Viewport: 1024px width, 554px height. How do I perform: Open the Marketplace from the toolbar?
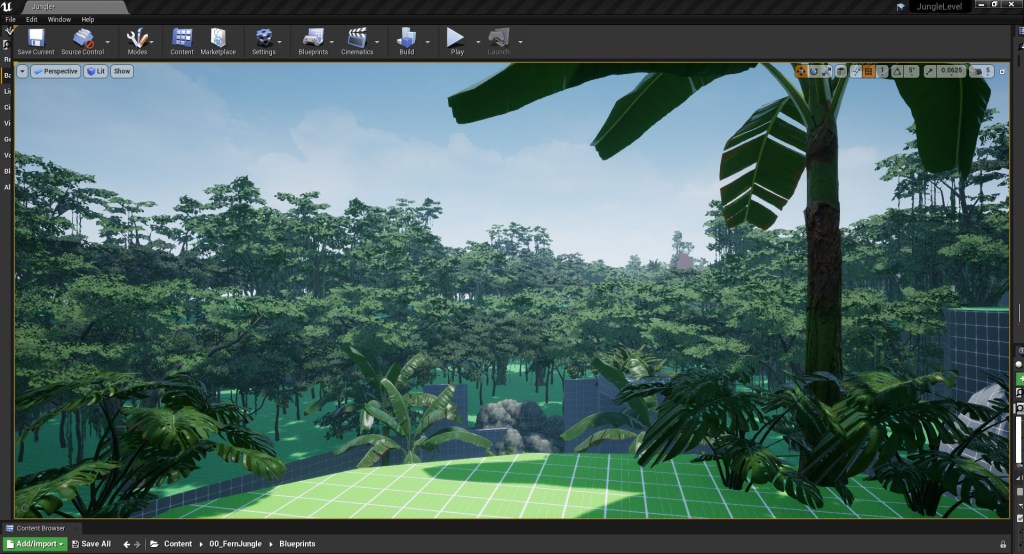click(x=218, y=41)
